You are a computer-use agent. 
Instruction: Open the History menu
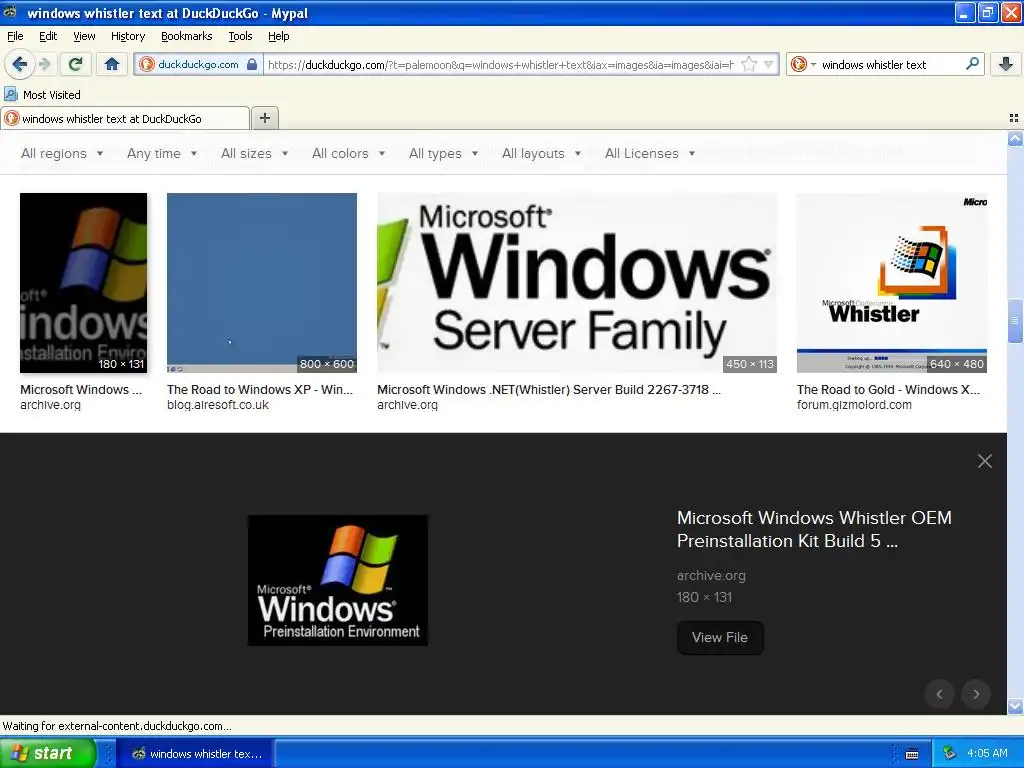point(127,36)
